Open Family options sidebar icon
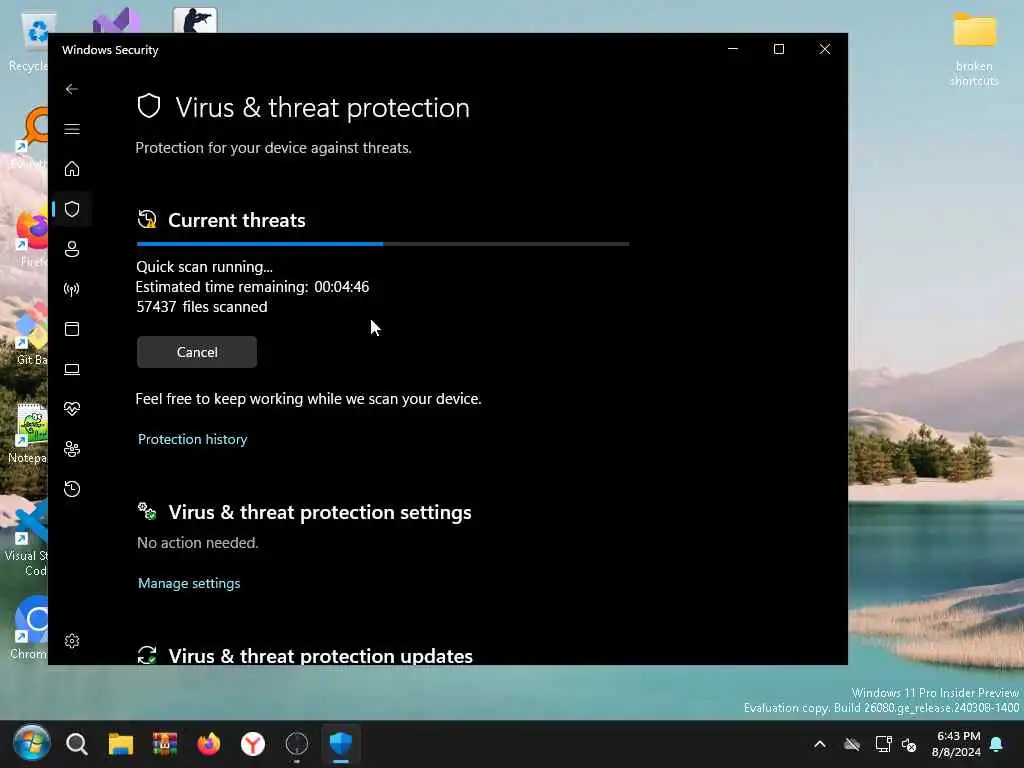 (x=72, y=449)
